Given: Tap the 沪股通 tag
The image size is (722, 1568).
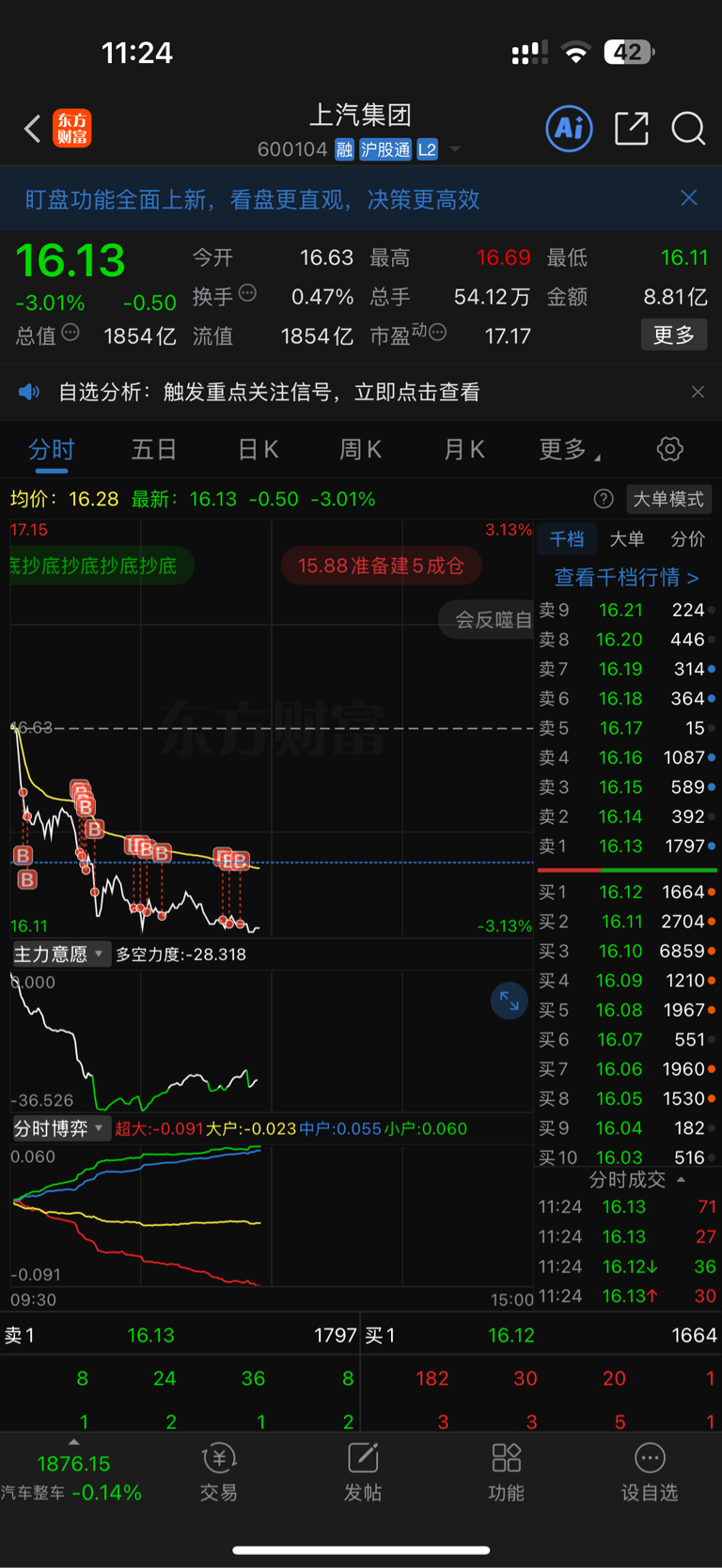Looking at the screenshot, I should [x=385, y=149].
